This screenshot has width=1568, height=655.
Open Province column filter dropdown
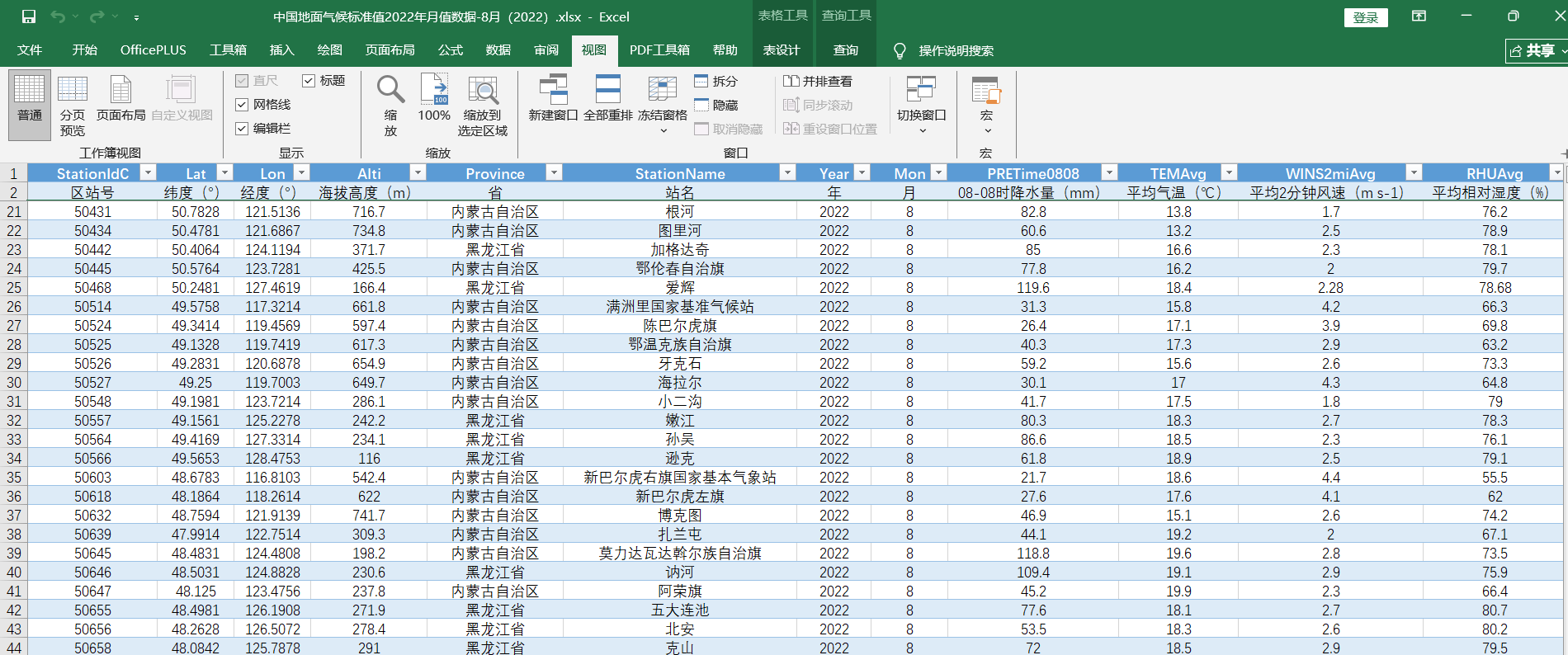click(x=554, y=172)
